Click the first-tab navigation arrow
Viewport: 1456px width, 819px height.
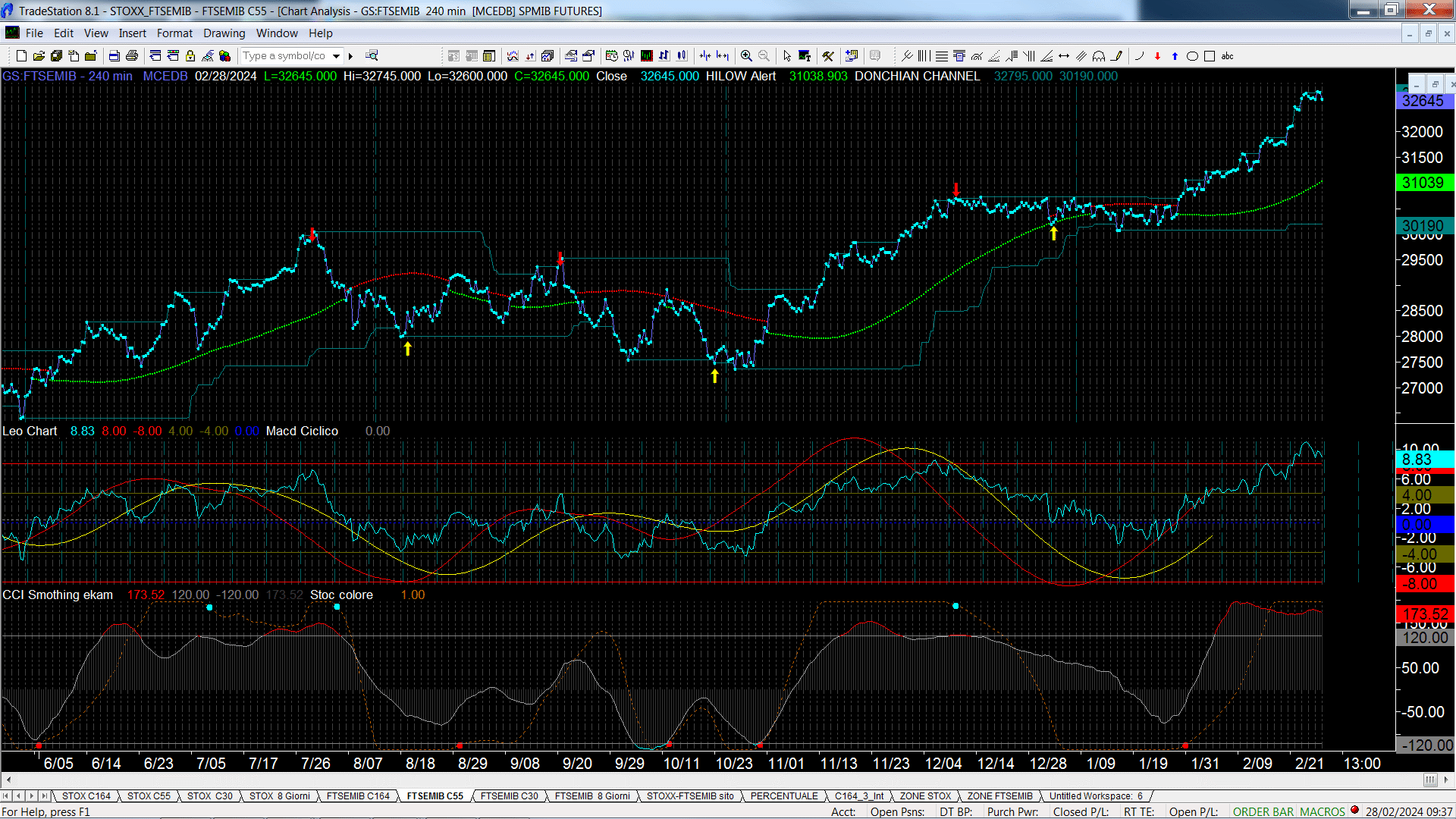pos(6,796)
